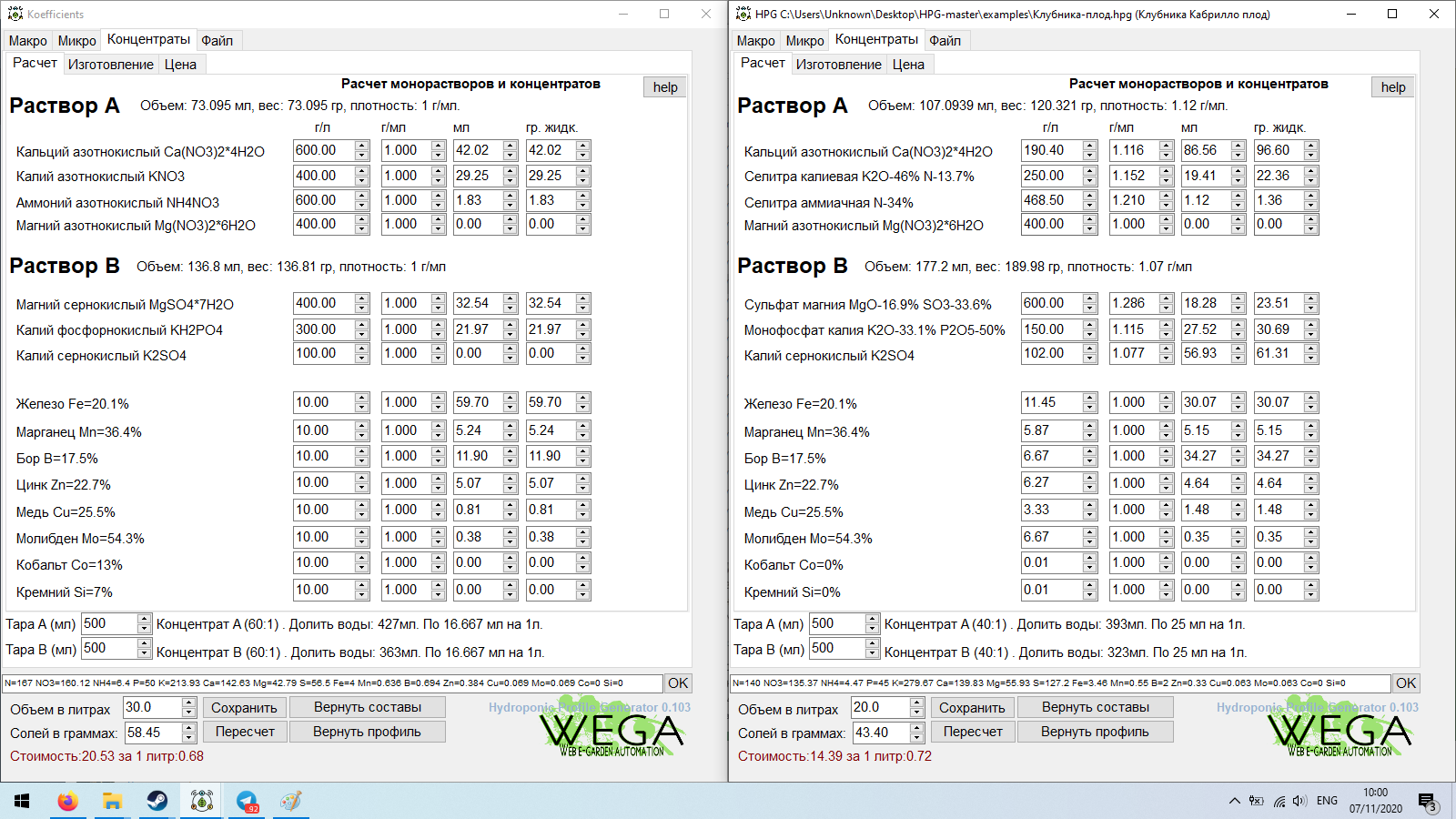
Task: Adjust Медь г/л 3.33 spinner in HPG
Action: click(1090, 510)
